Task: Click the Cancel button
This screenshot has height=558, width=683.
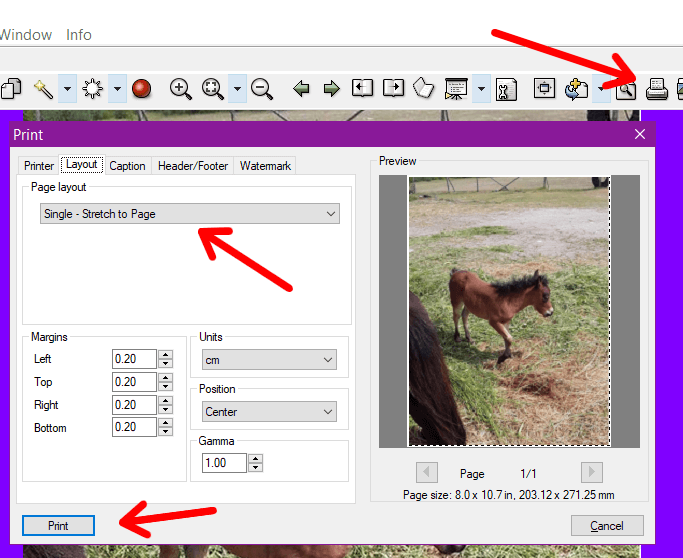Action: (607, 526)
